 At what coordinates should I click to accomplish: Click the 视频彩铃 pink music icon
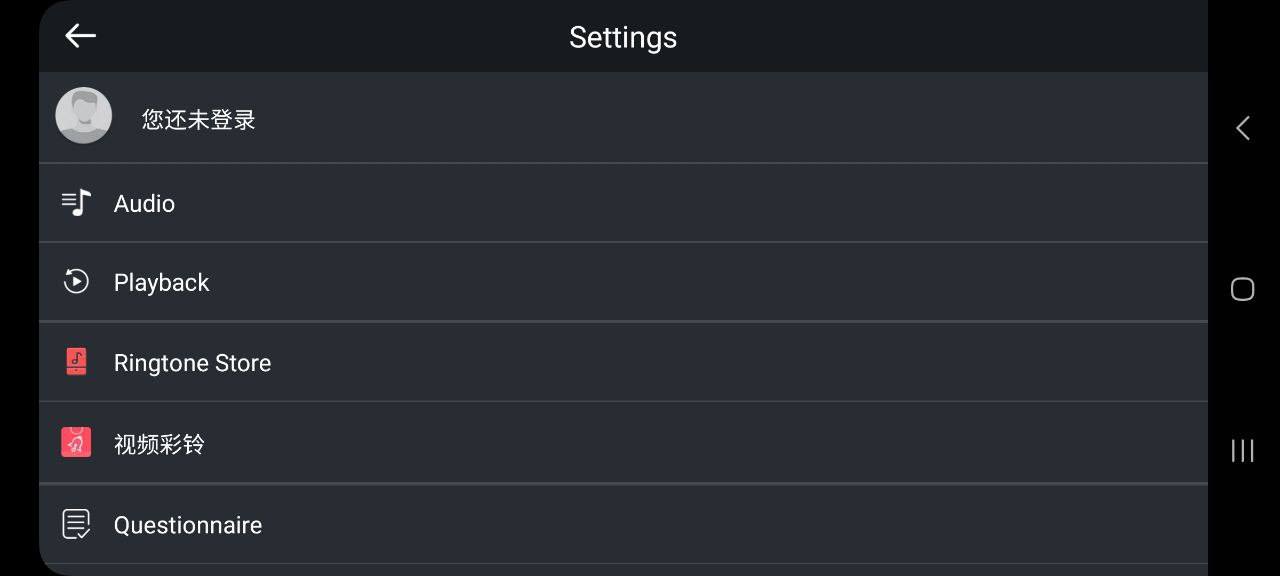76,442
